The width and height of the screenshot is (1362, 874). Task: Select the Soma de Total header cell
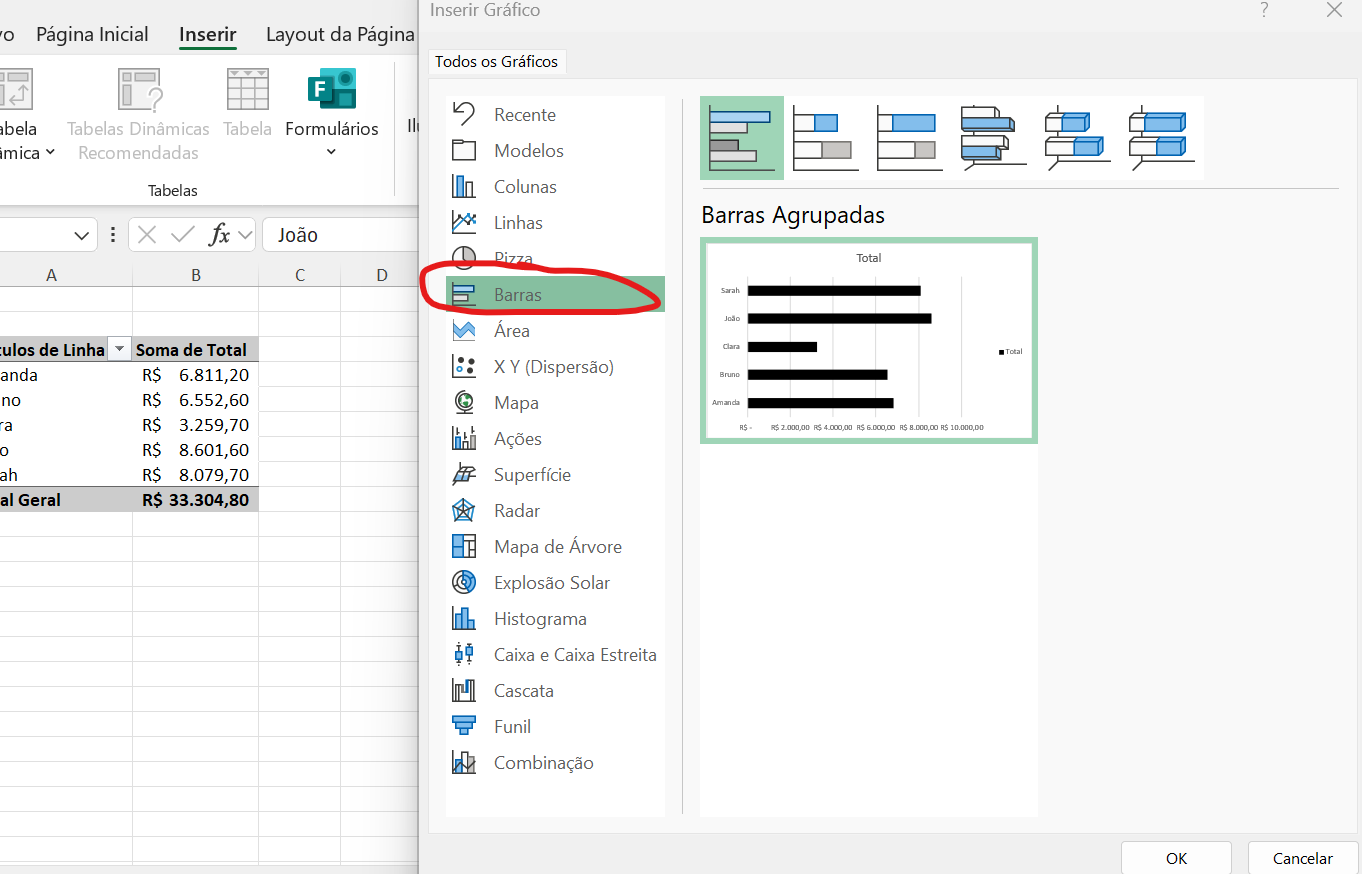click(x=196, y=349)
